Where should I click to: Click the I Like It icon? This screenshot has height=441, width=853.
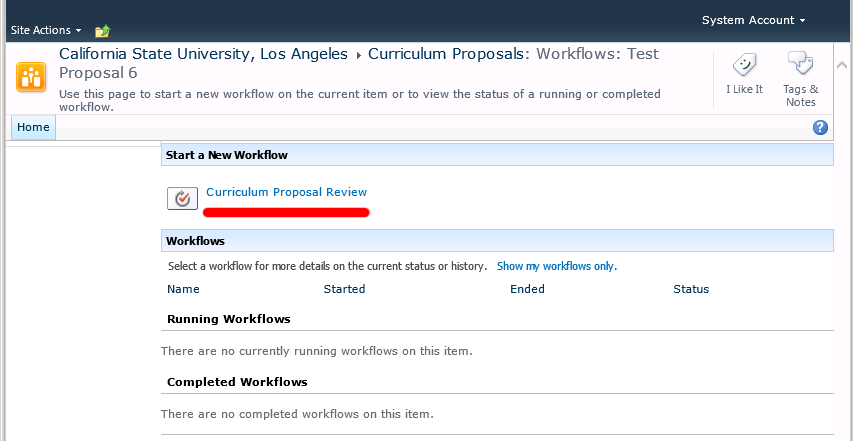[744, 66]
